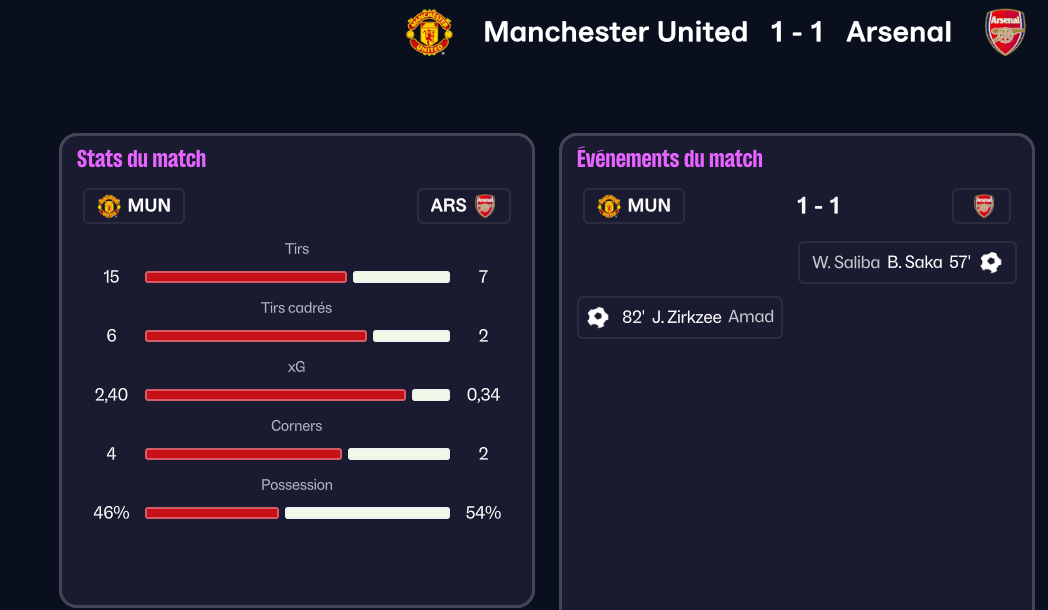This screenshot has width=1048, height=610.
Task: Select the MUN team badge in stats
Action: [x=134, y=206]
